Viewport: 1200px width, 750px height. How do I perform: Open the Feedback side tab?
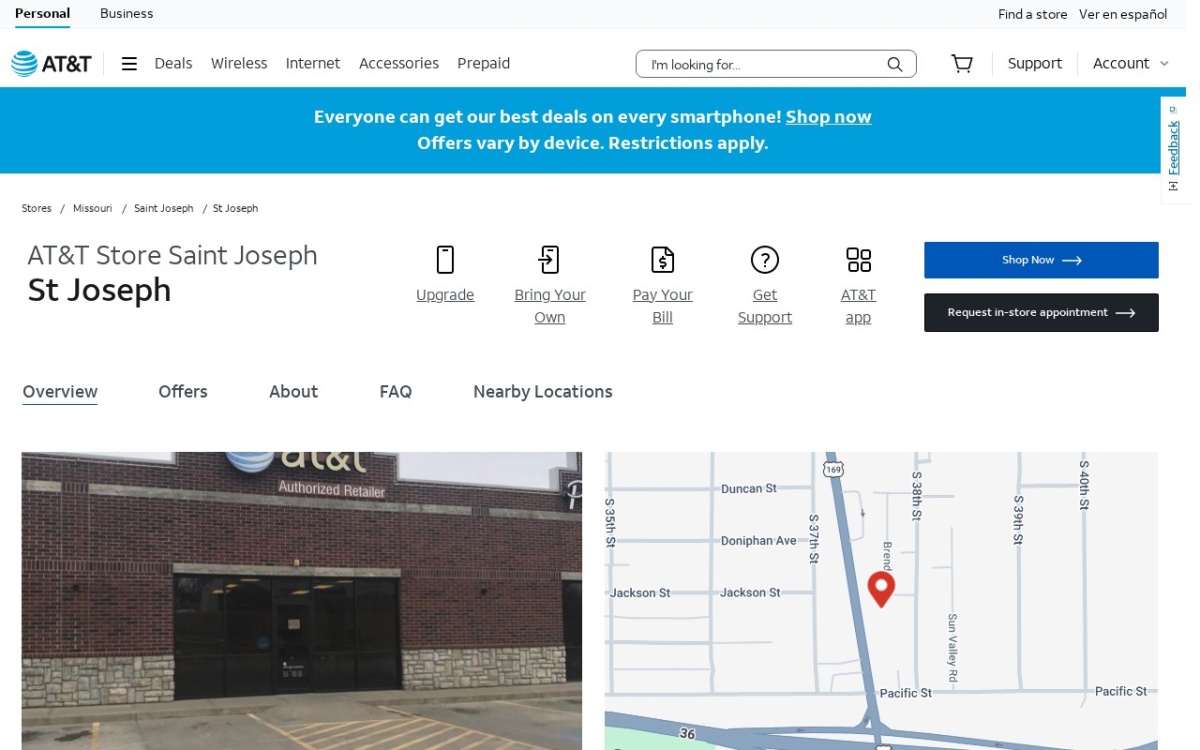[x=1174, y=150]
